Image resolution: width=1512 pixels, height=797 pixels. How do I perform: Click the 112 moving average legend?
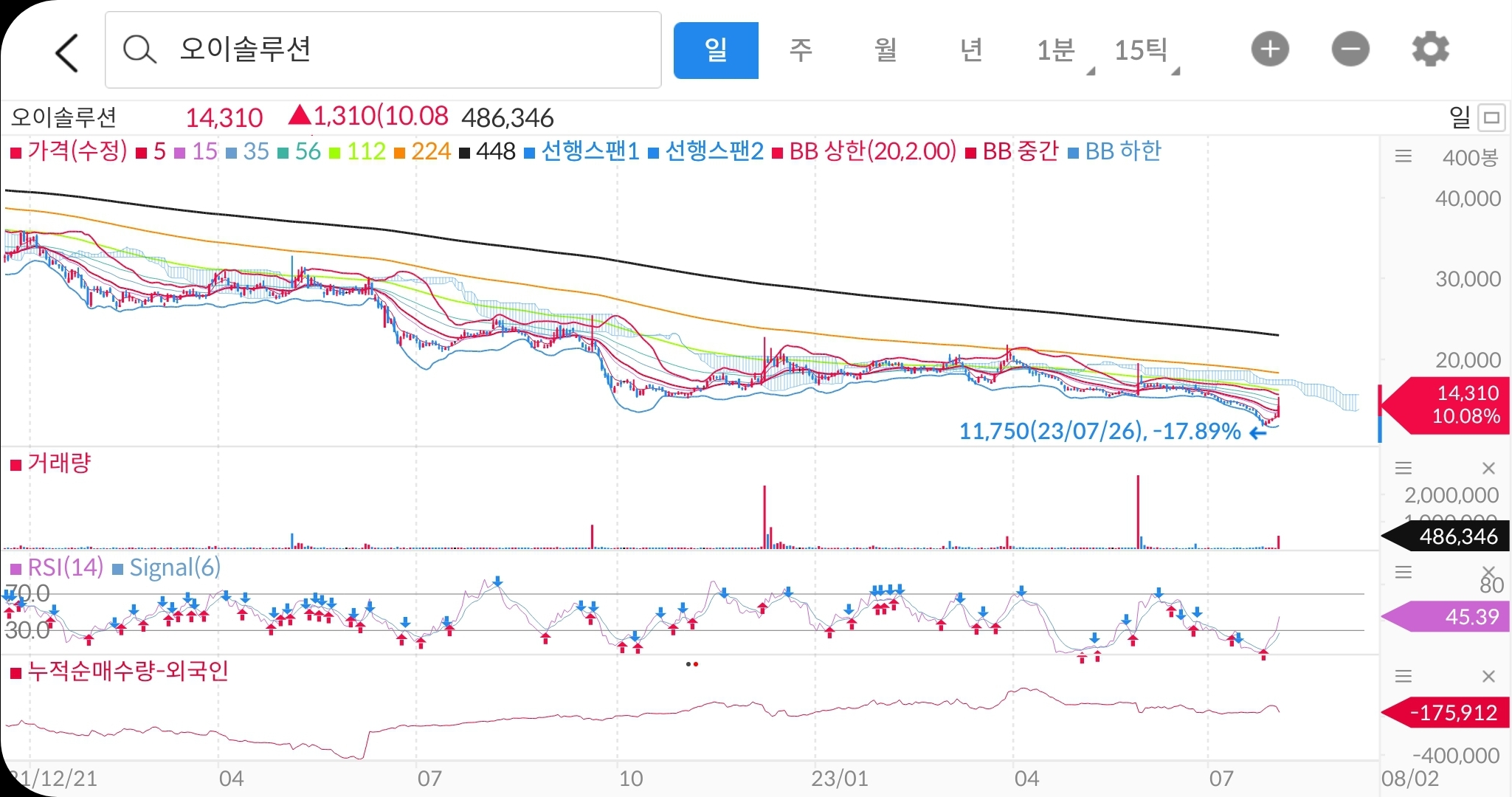coord(358,151)
